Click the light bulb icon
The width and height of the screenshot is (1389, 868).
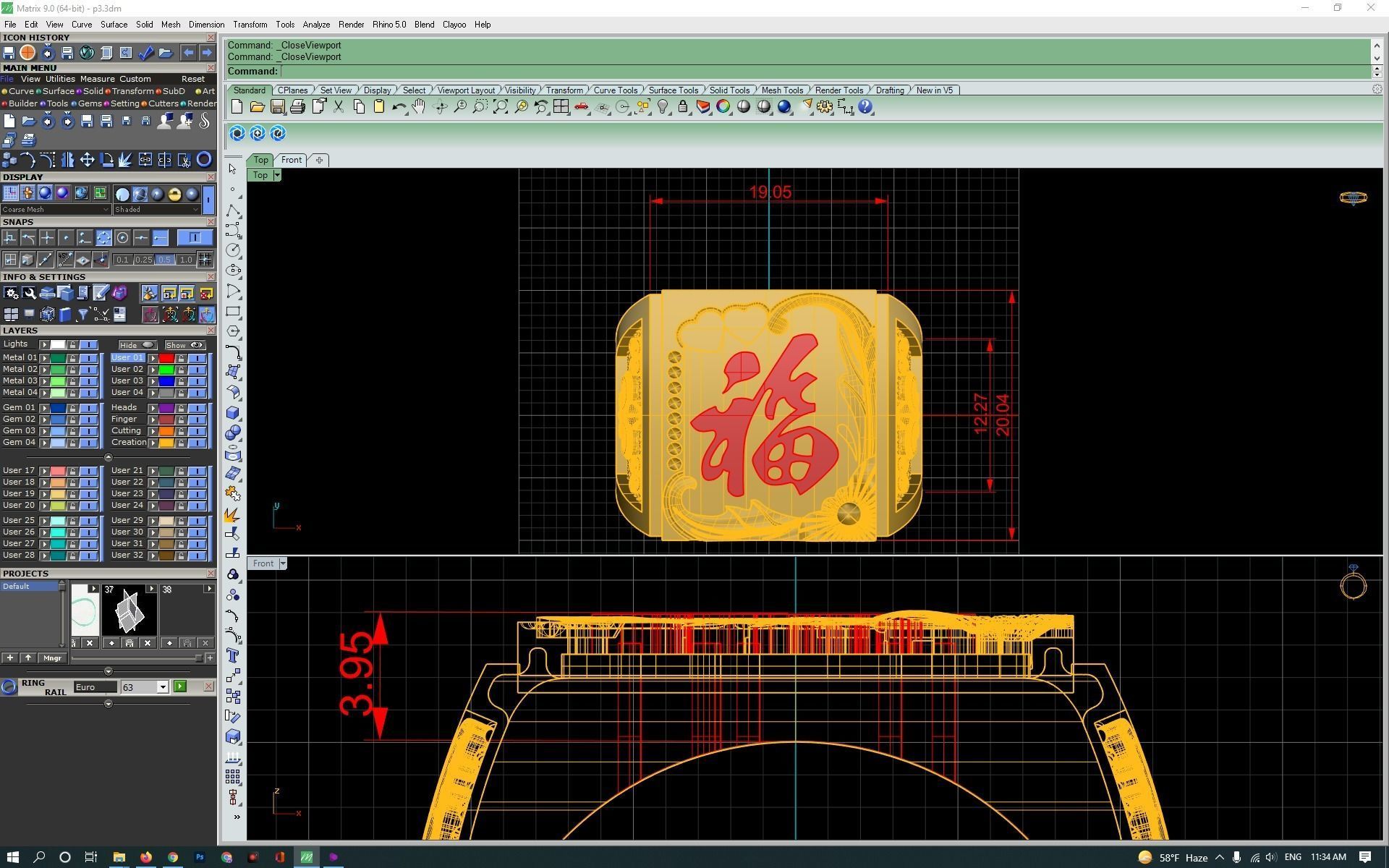tap(663, 107)
